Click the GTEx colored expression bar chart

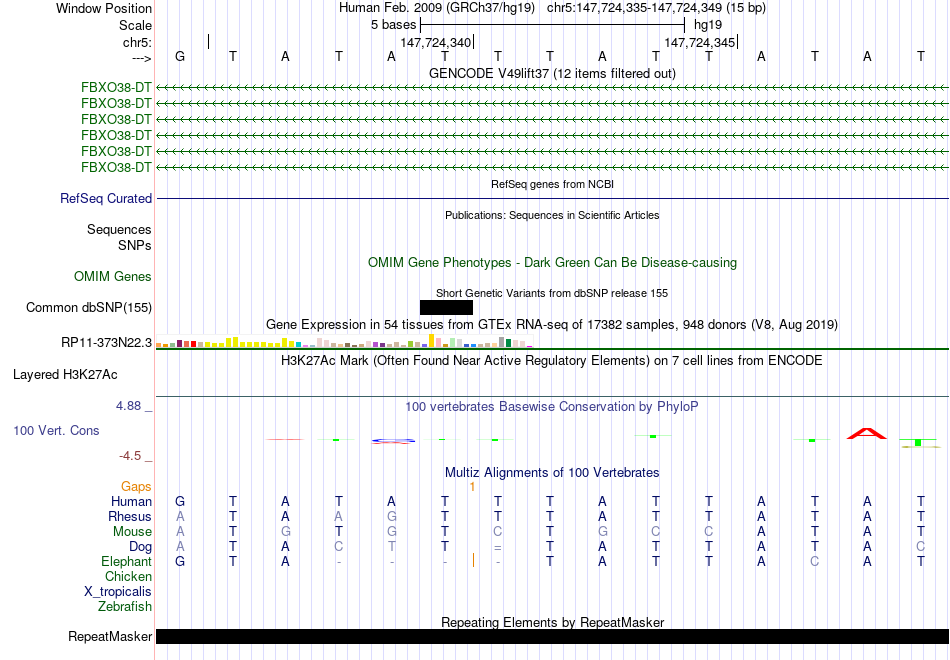344,341
